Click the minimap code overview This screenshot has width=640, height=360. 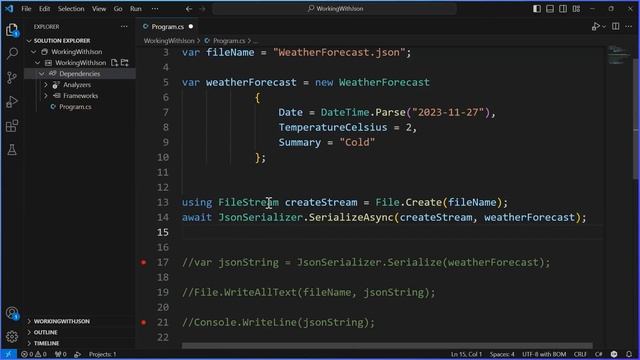coord(618,55)
